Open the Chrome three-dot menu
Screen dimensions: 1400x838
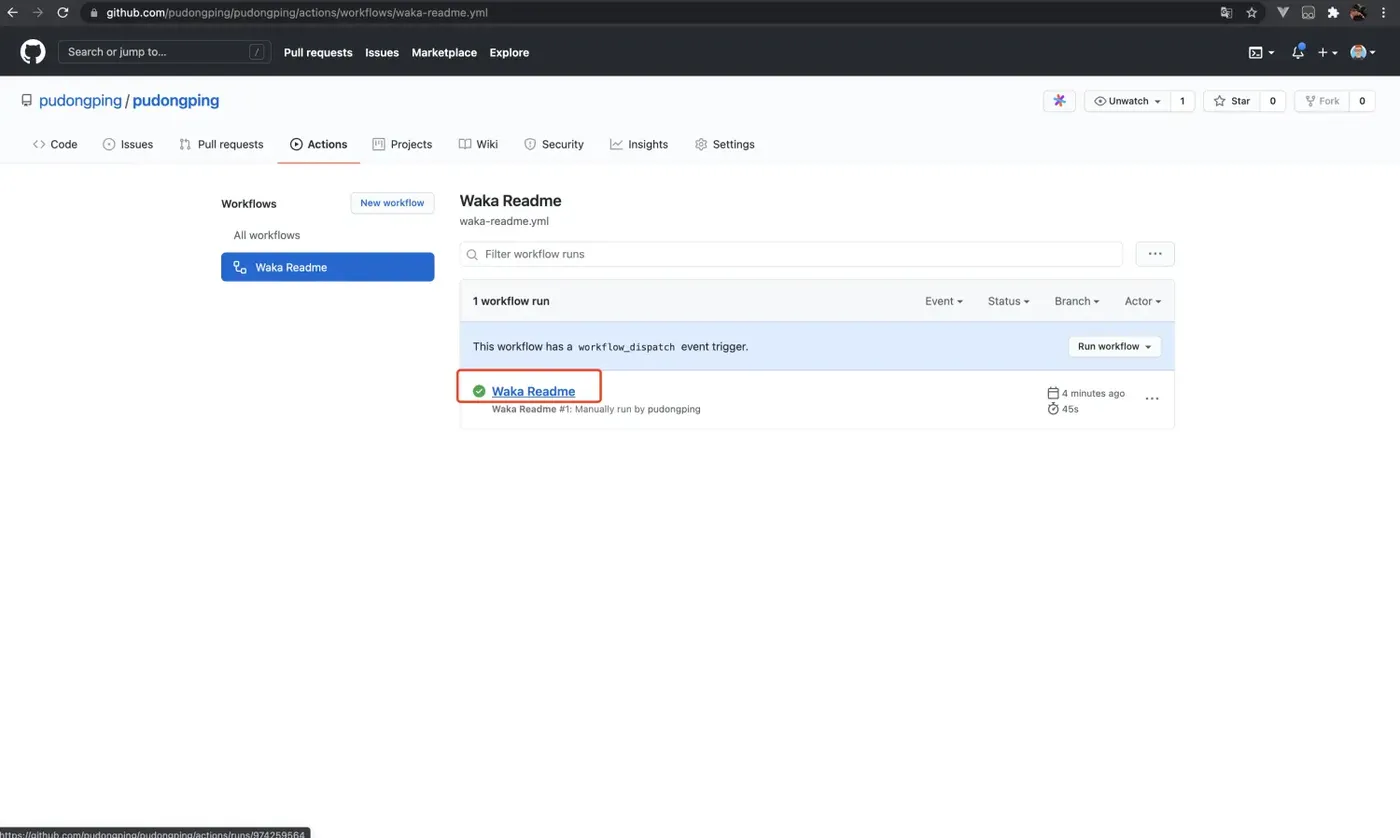coord(1384,13)
